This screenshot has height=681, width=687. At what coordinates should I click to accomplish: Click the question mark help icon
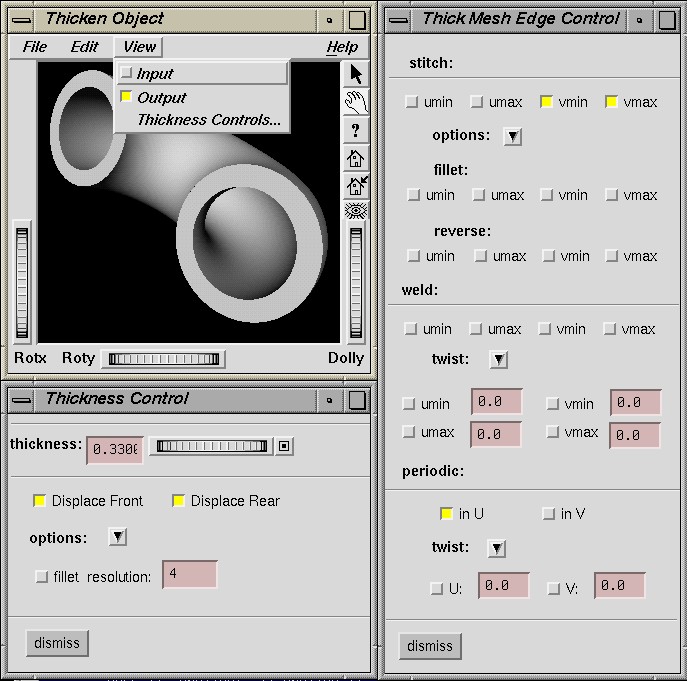tap(356, 130)
